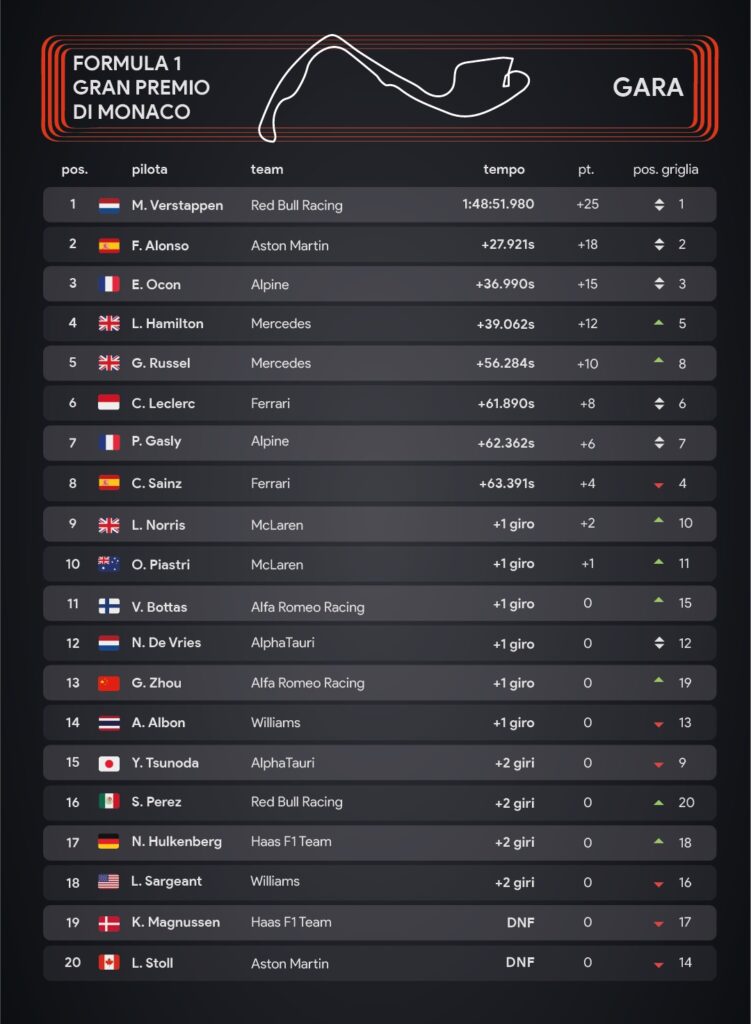
Task: Click the Monaco flag next to C. Leclerc
Action: pyautogui.click(x=108, y=402)
